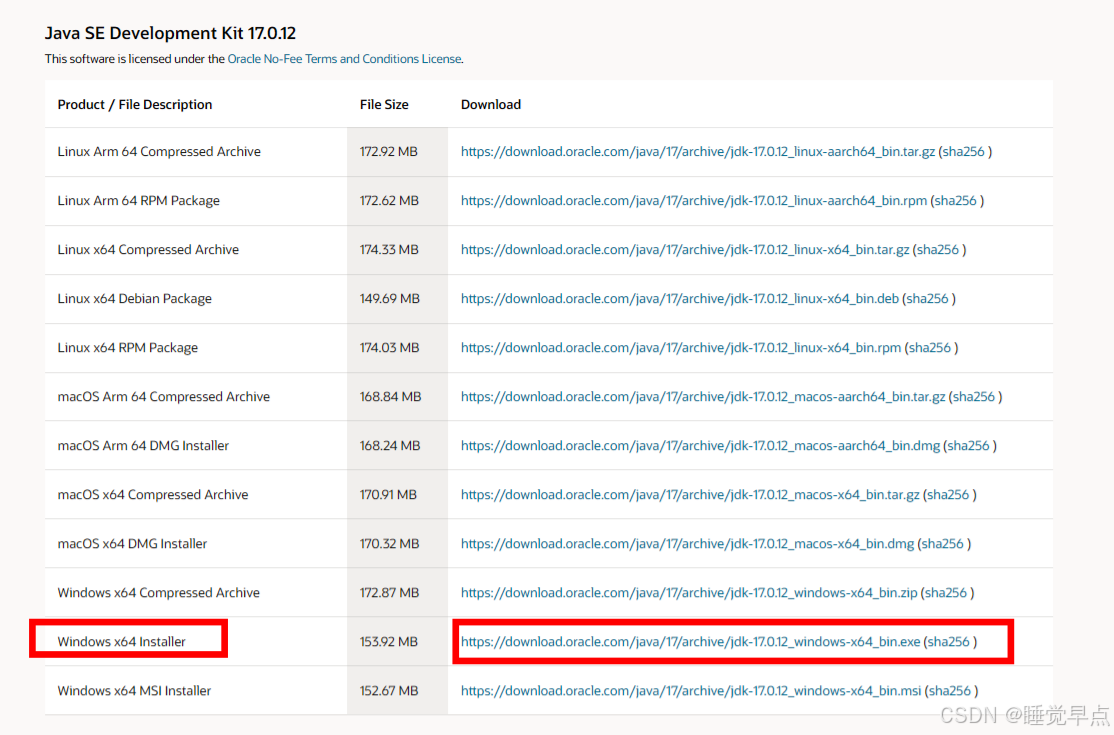The height and width of the screenshot is (735, 1114).
Task: Download the Linux aarch64 tar.gz archive link
Action: point(698,151)
